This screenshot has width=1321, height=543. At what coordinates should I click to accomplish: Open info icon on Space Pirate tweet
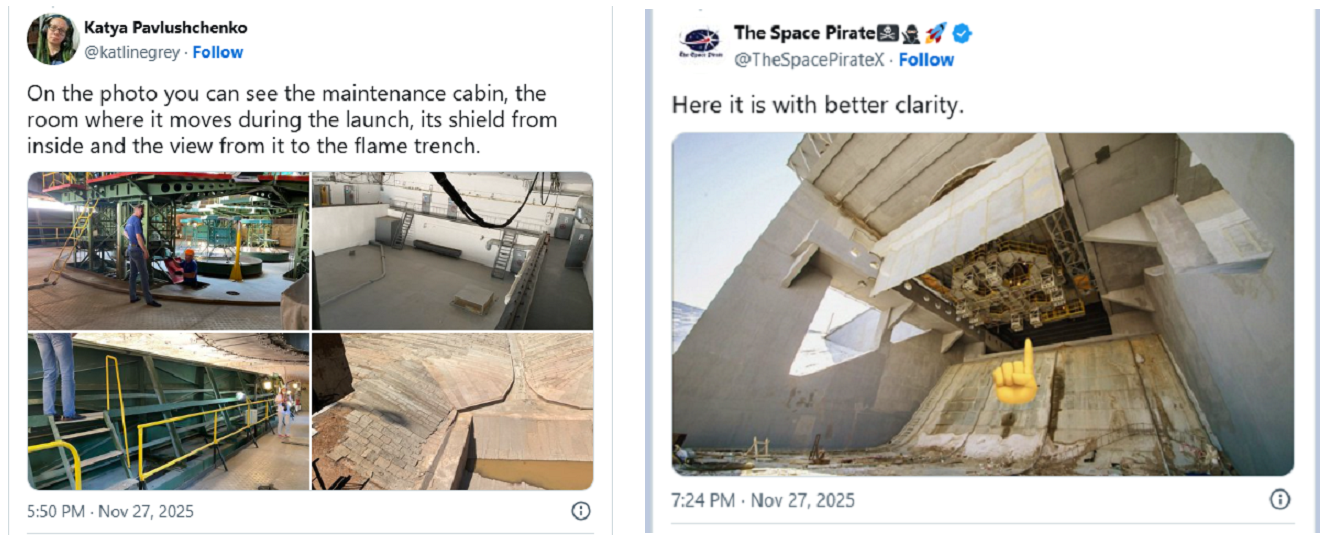click(1279, 500)
